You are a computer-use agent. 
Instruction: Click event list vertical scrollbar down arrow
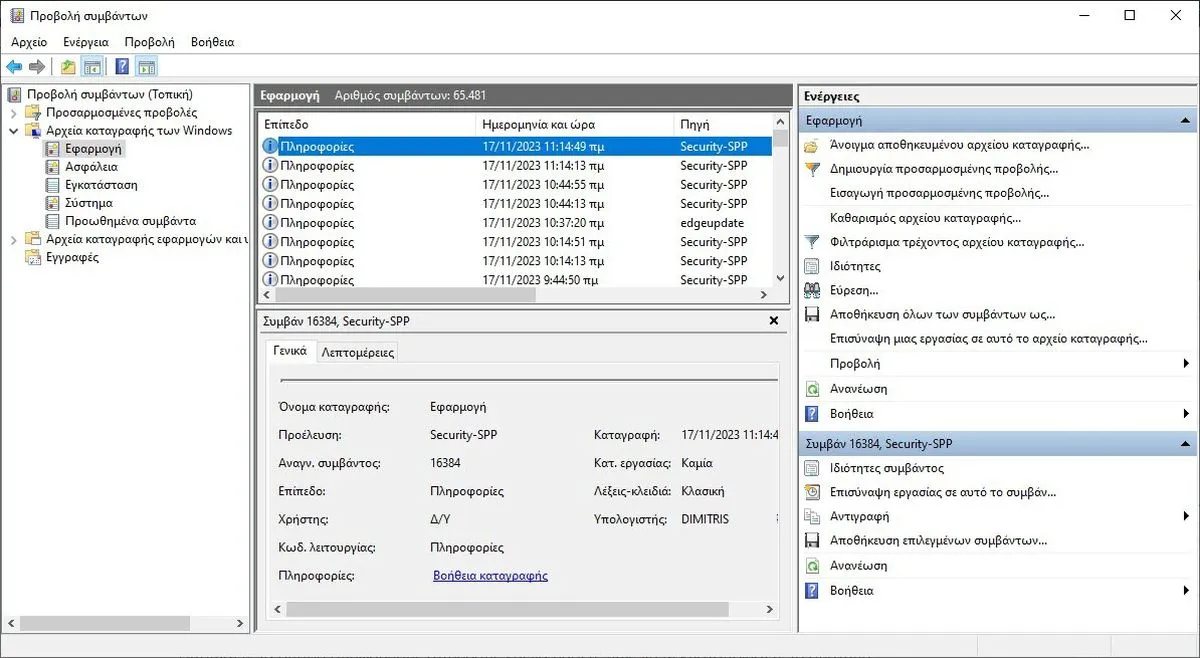(781, 279)
